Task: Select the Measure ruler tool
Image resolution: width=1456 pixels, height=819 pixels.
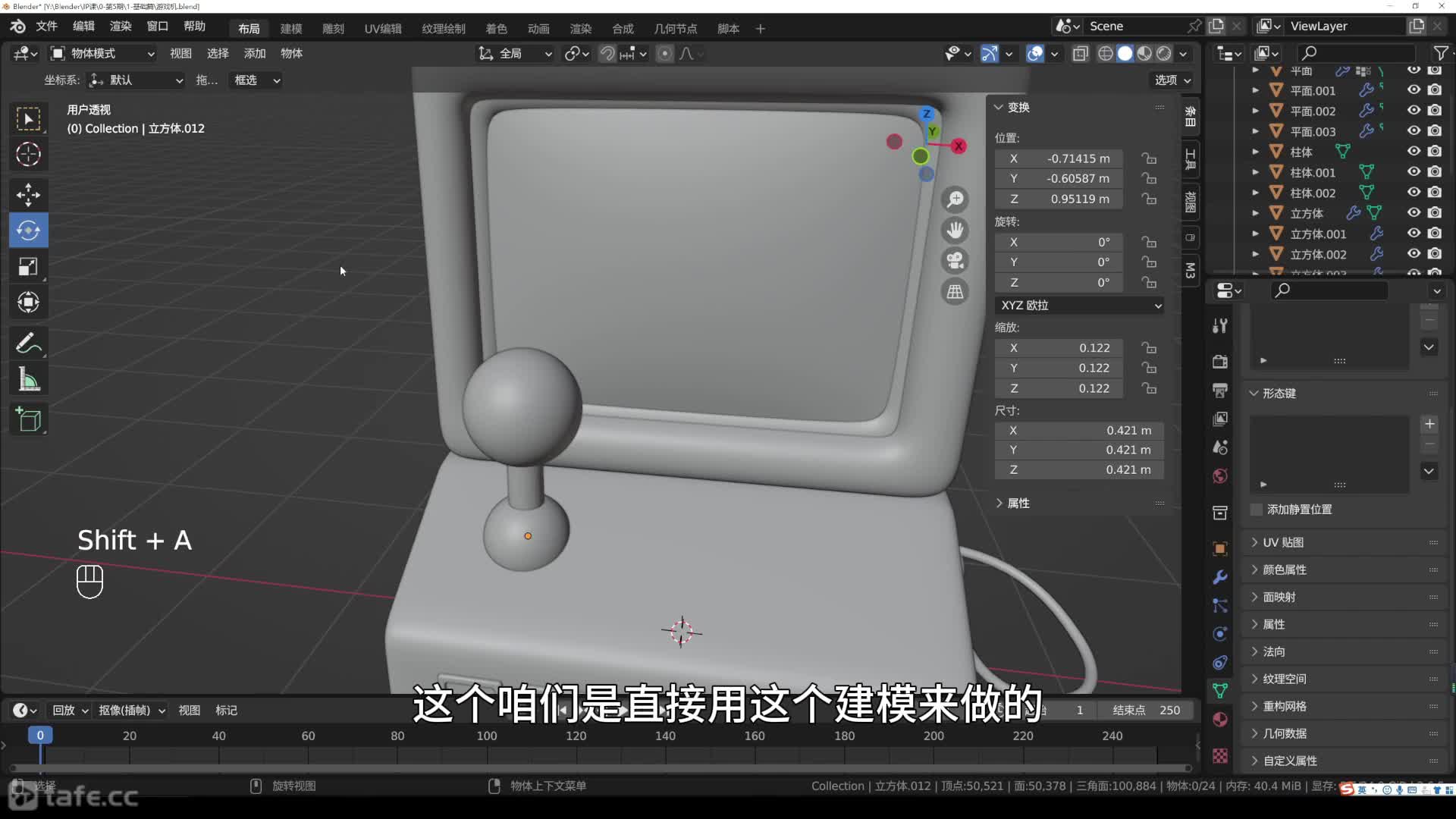Action: [28, 379]
